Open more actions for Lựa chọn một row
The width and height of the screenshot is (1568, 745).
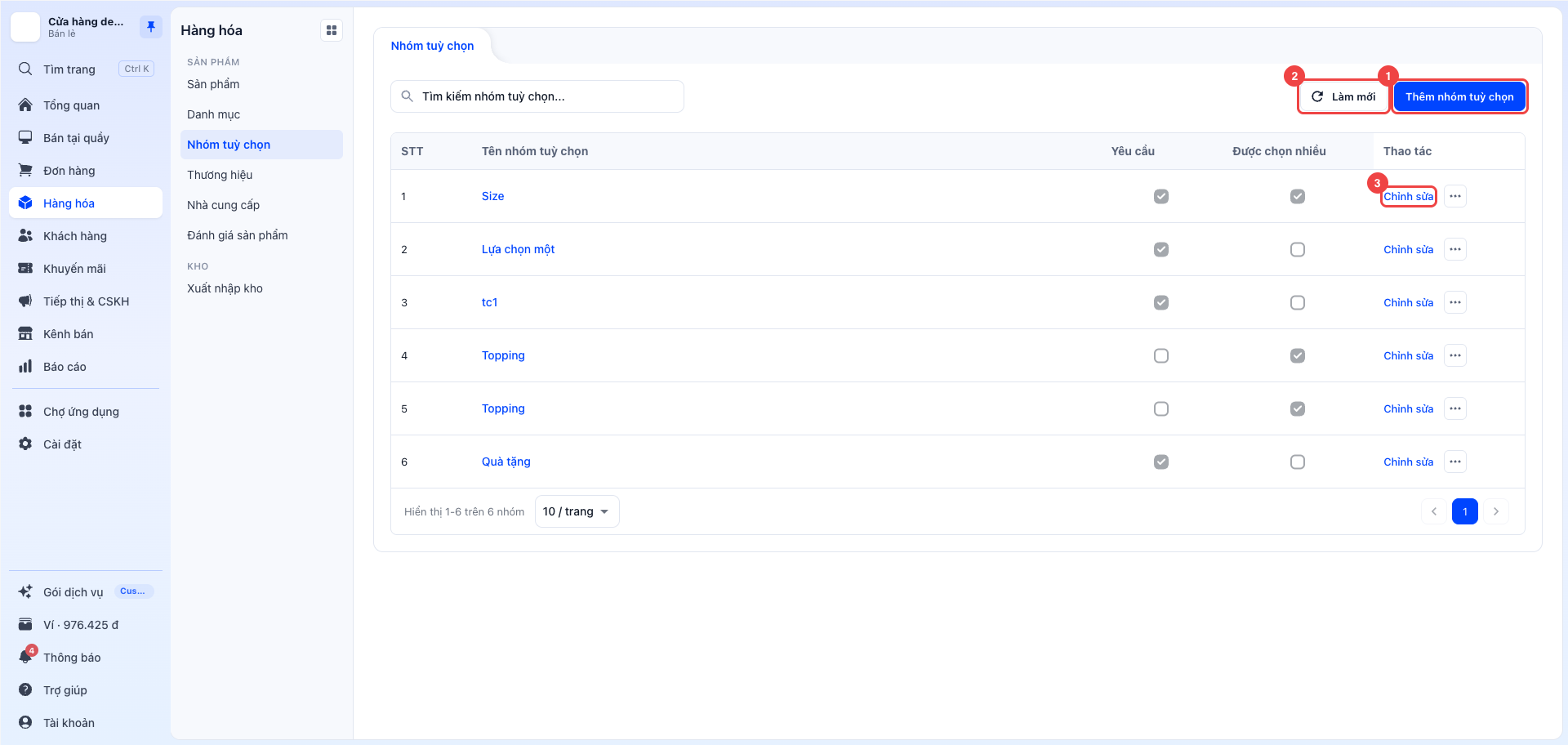point(1455,249)
